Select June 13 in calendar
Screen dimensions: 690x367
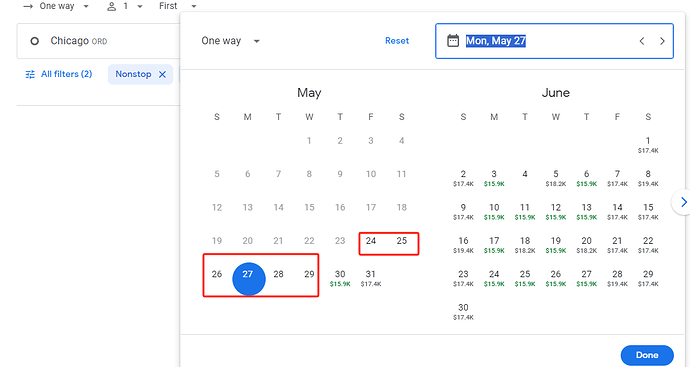click(587, 211)
